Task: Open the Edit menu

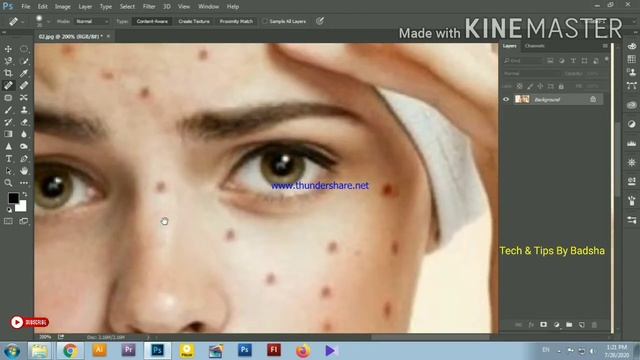Action: [x=42, y=7]
